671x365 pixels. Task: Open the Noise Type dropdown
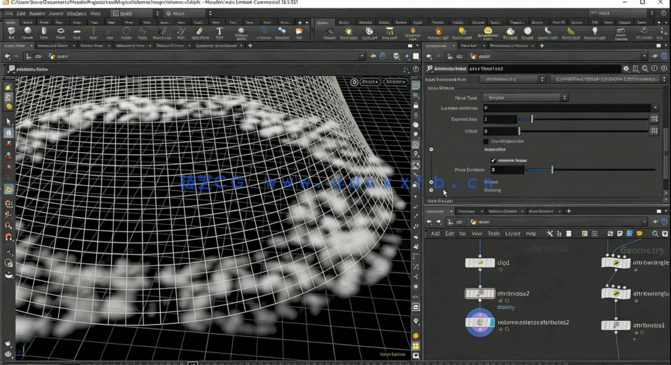coord(525,98)
